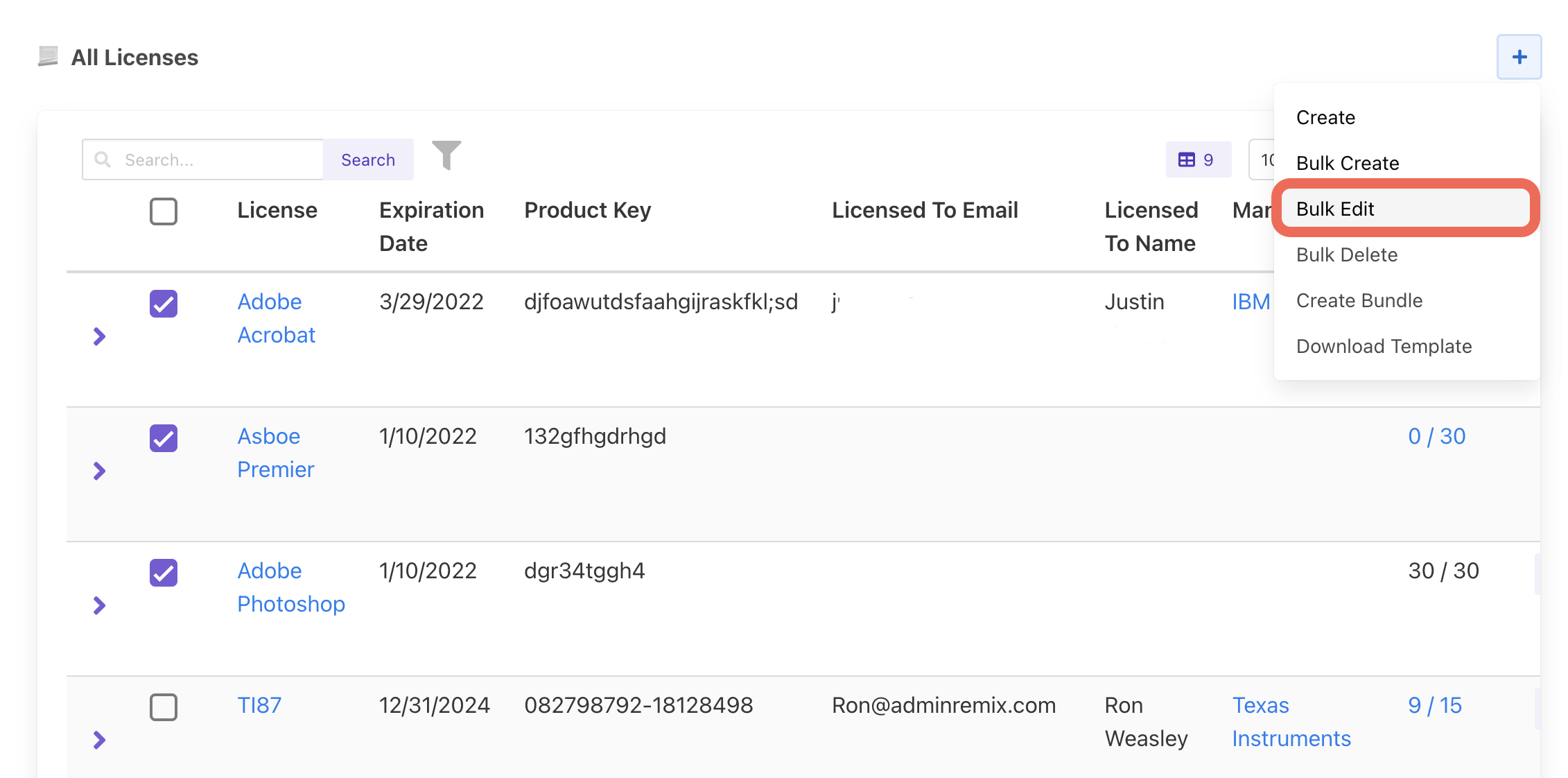Open the Texas Instruments manufacturer link
The height and width of the screenshot is (778, 1568).
tap(1291, 722)
